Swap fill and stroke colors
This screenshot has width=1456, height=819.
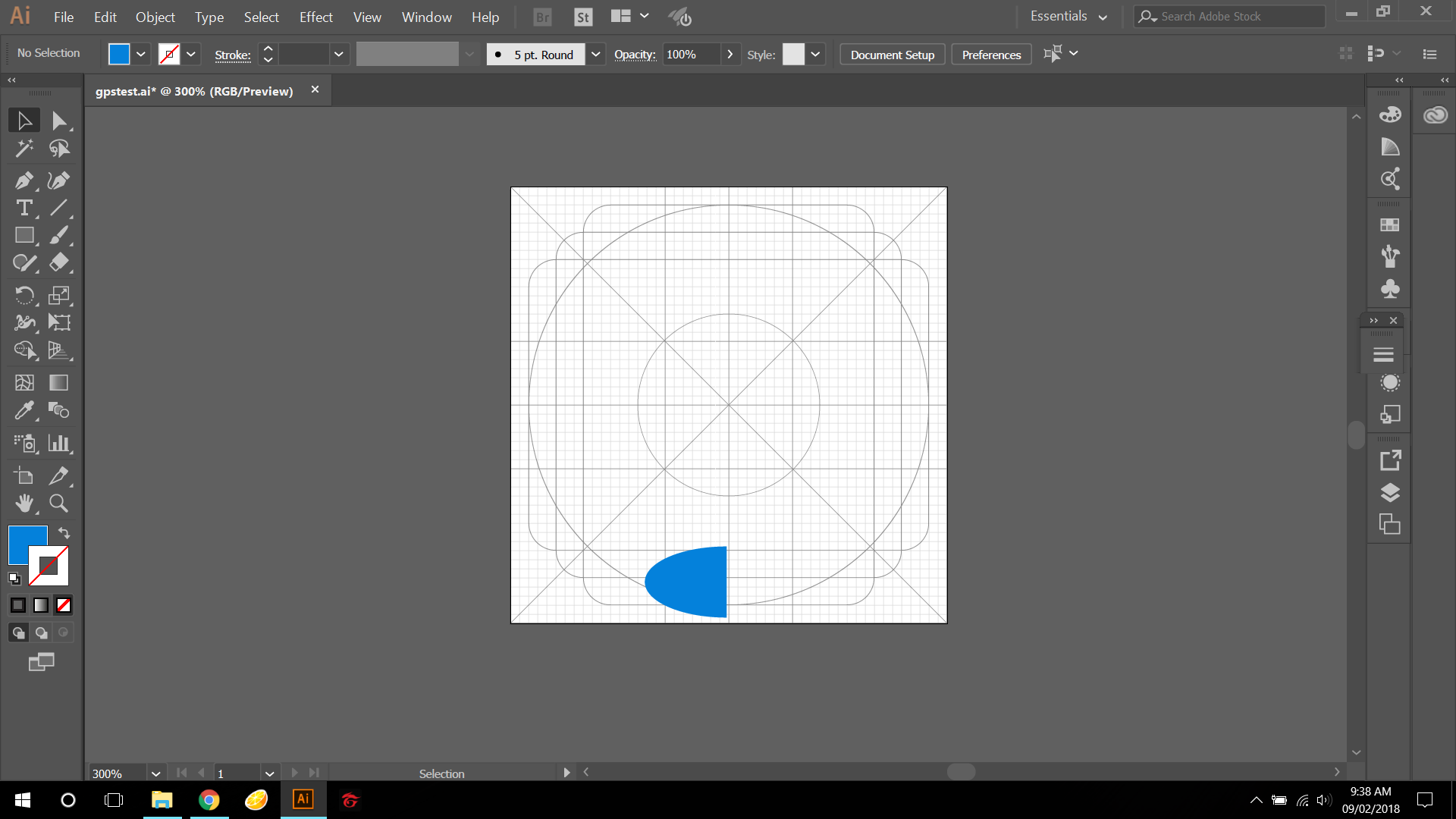(x=64, y=533)
